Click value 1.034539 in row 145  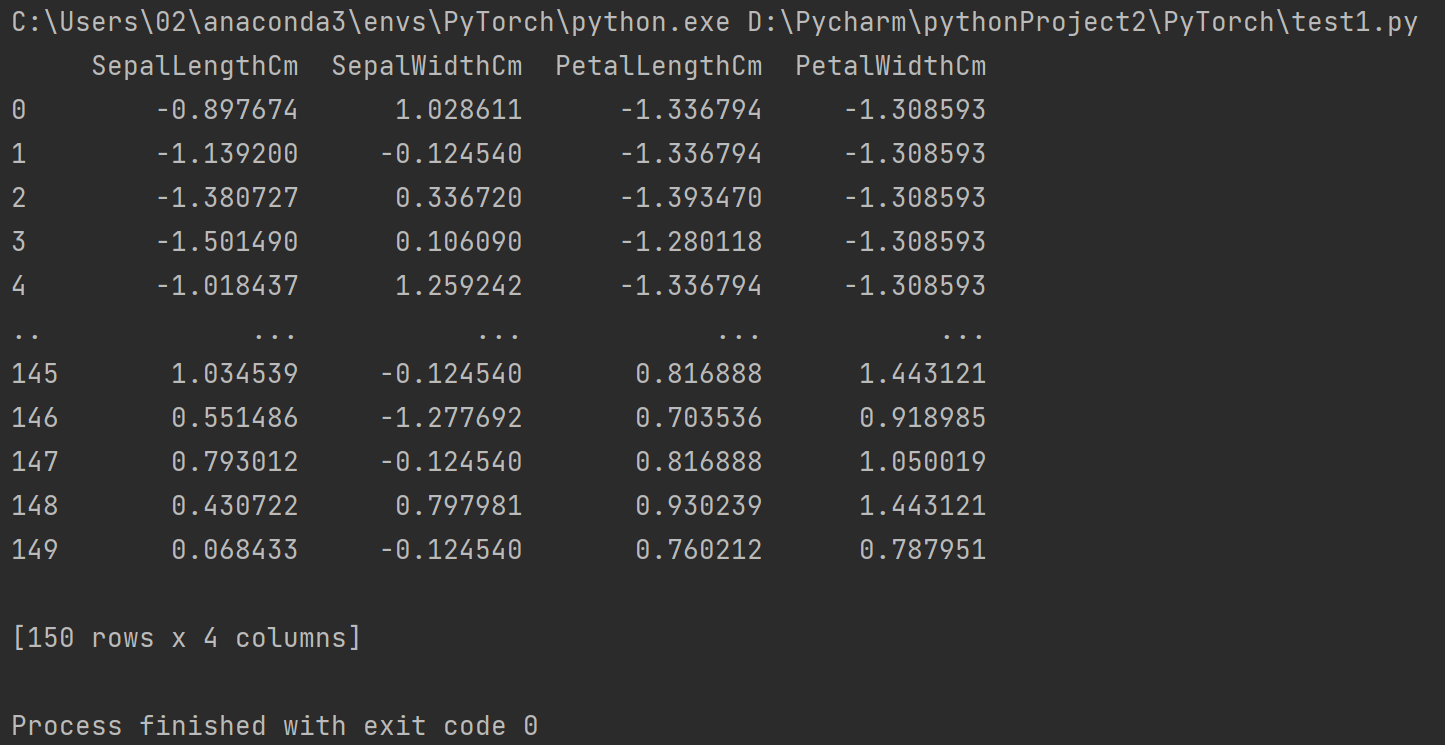click(x=235, y=374)
